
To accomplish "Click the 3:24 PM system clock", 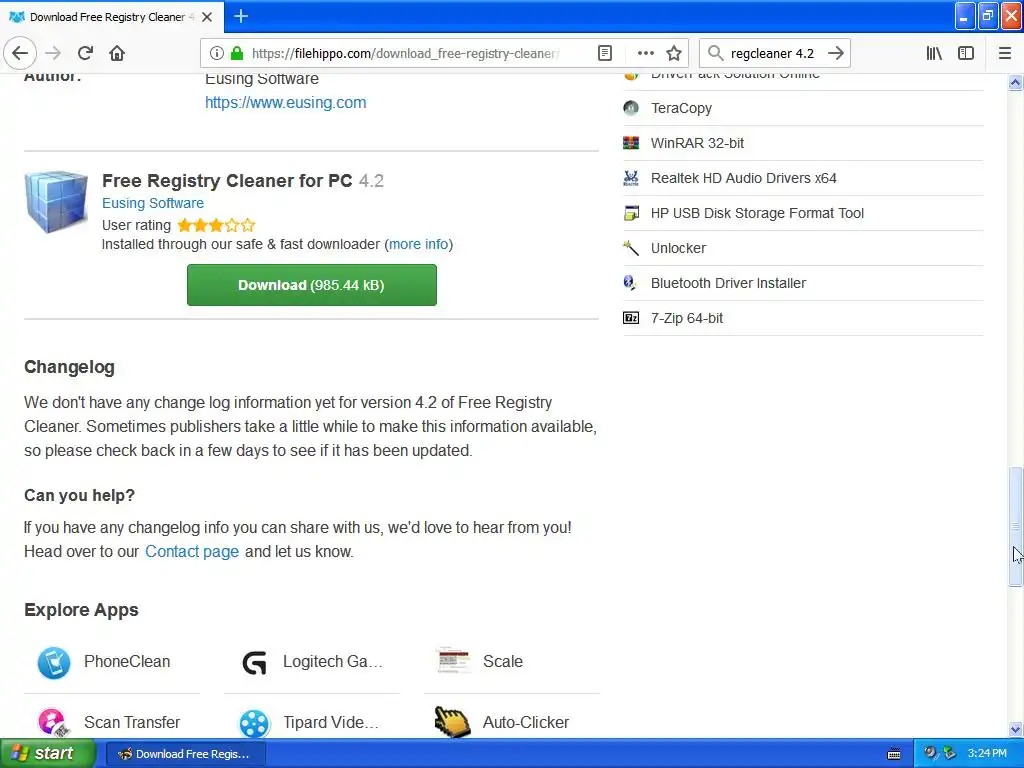I will click(987, 753).
